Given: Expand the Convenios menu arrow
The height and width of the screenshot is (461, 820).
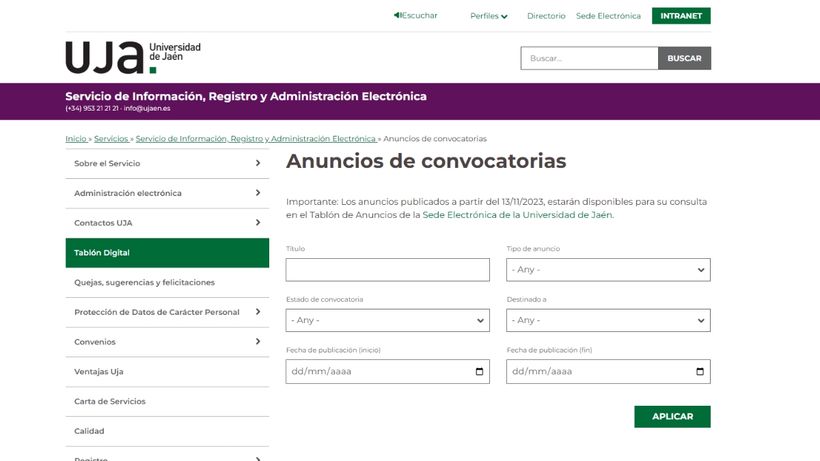Looking at the screenshot, I should tap(257, 342).
